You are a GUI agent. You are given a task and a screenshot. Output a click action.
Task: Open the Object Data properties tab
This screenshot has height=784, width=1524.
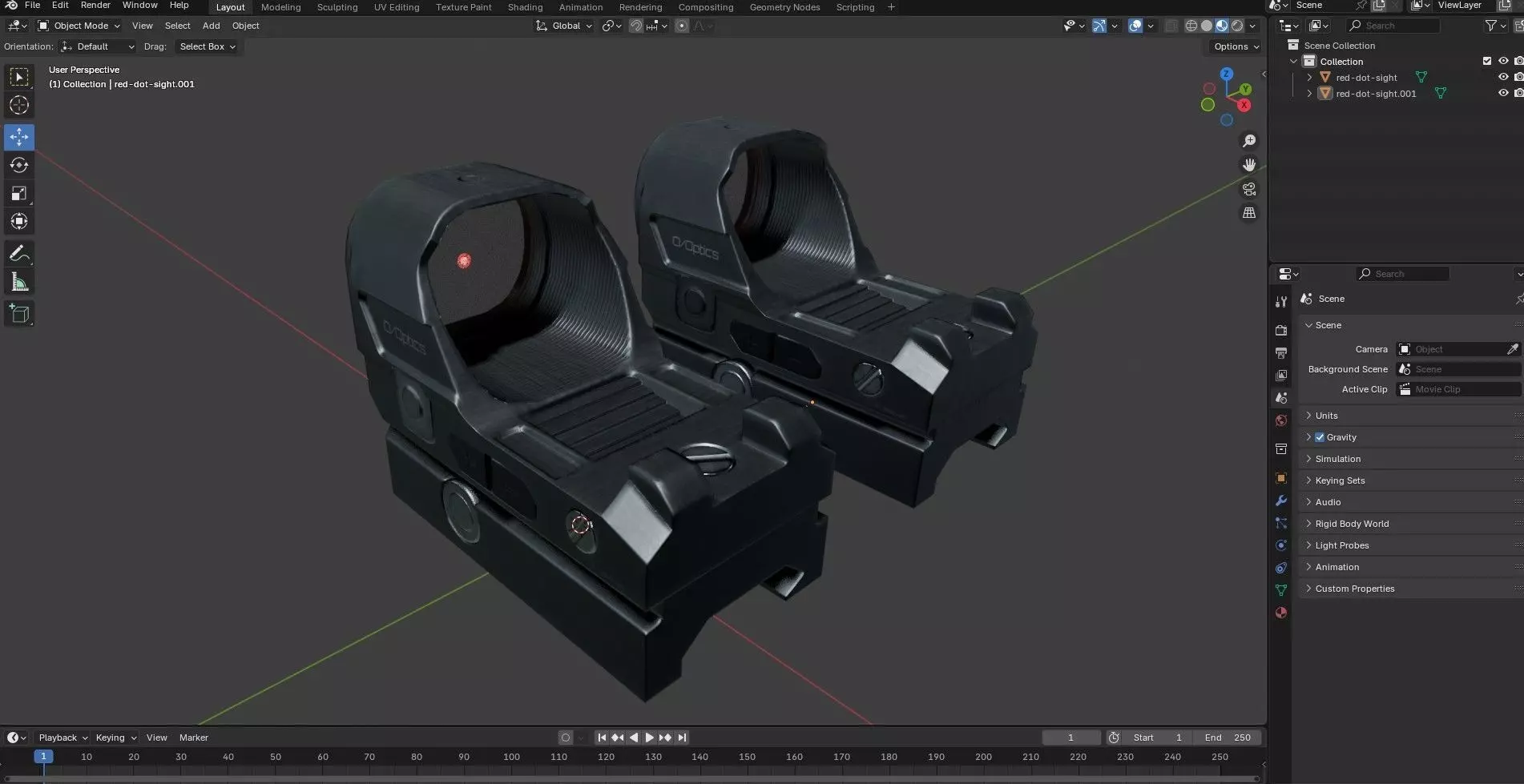coord(1281,590)
